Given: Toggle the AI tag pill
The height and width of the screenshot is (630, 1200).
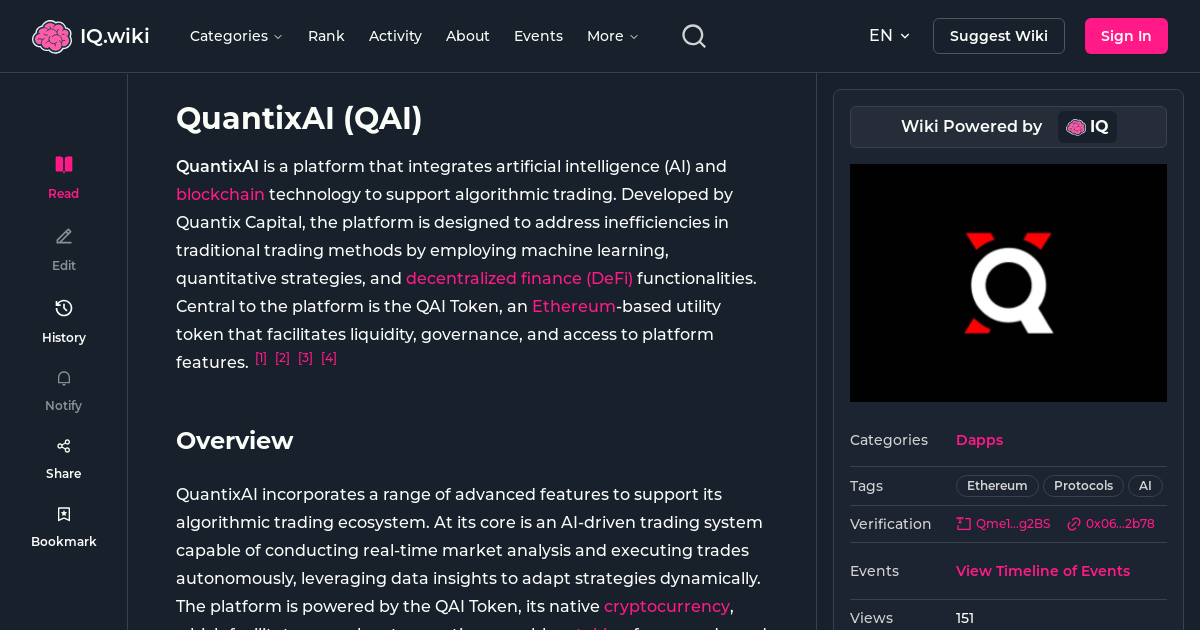Looking at the screenshot, I should 1145,486.
